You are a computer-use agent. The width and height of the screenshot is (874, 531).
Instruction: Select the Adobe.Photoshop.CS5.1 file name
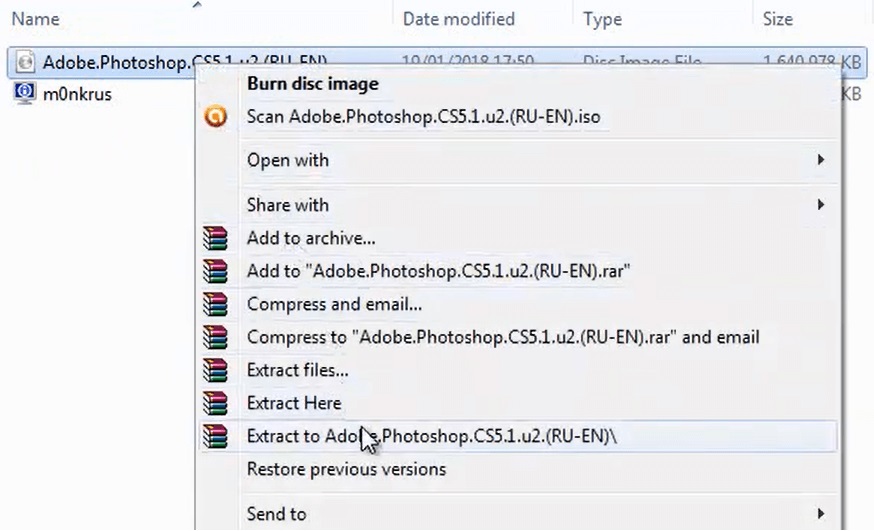(184, 61)
